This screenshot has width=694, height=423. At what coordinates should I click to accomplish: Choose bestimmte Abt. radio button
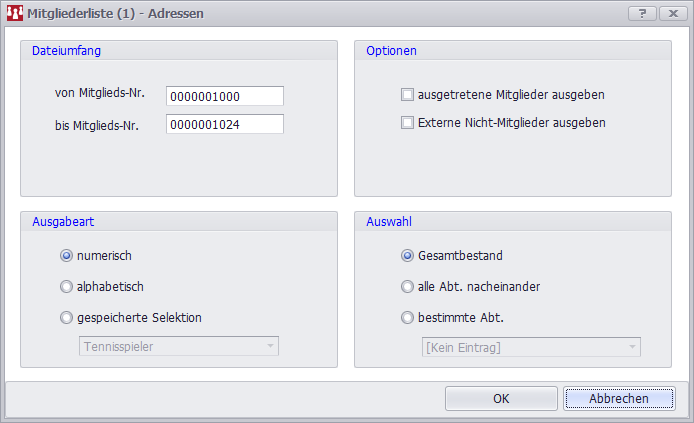(x=407, y=318)
